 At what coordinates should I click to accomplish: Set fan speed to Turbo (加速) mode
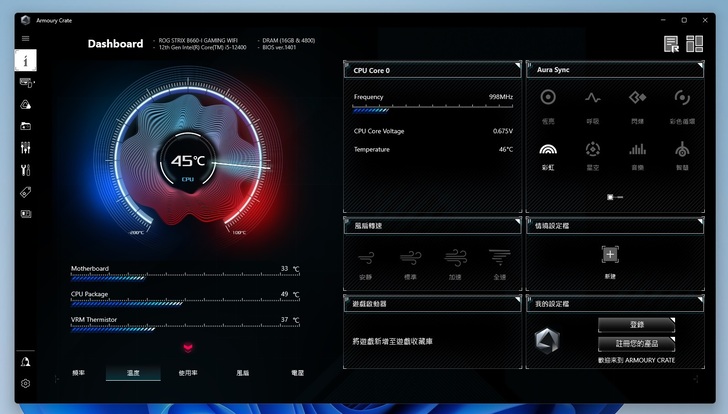pos(455,261)
